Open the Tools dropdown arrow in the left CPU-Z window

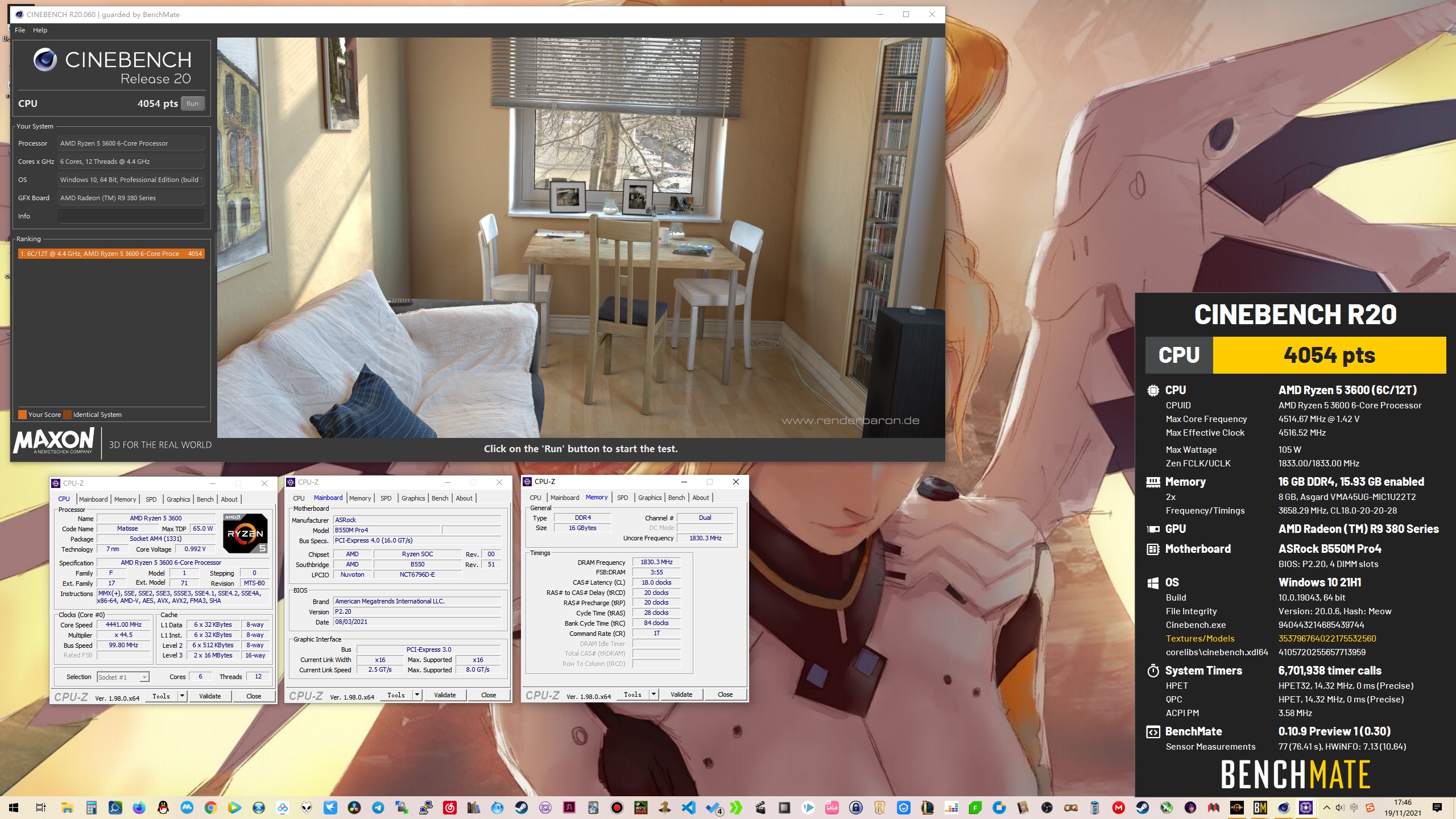click(182, 696)
